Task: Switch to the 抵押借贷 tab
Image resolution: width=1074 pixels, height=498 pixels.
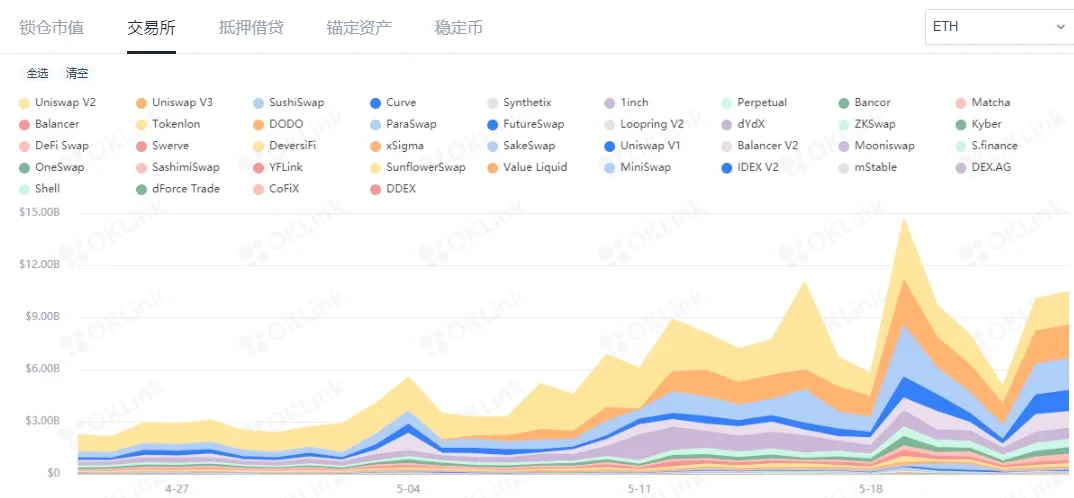Action: click(x=251, y=28)
